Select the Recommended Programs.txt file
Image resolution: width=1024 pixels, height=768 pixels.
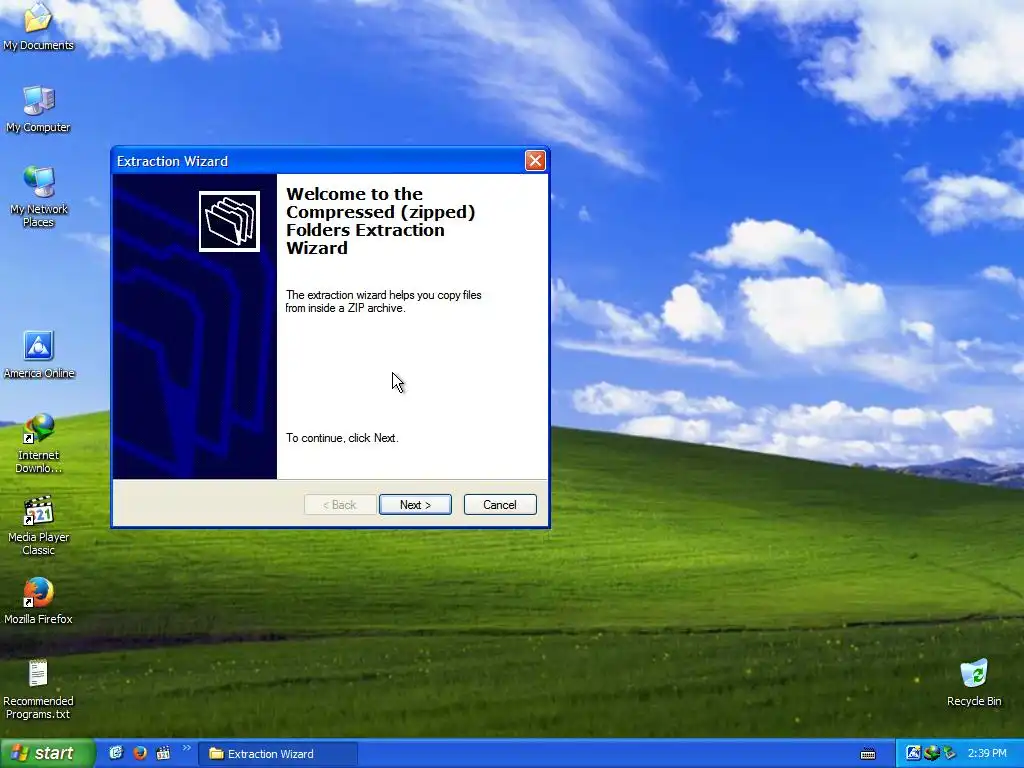click(x=39, y=690)
